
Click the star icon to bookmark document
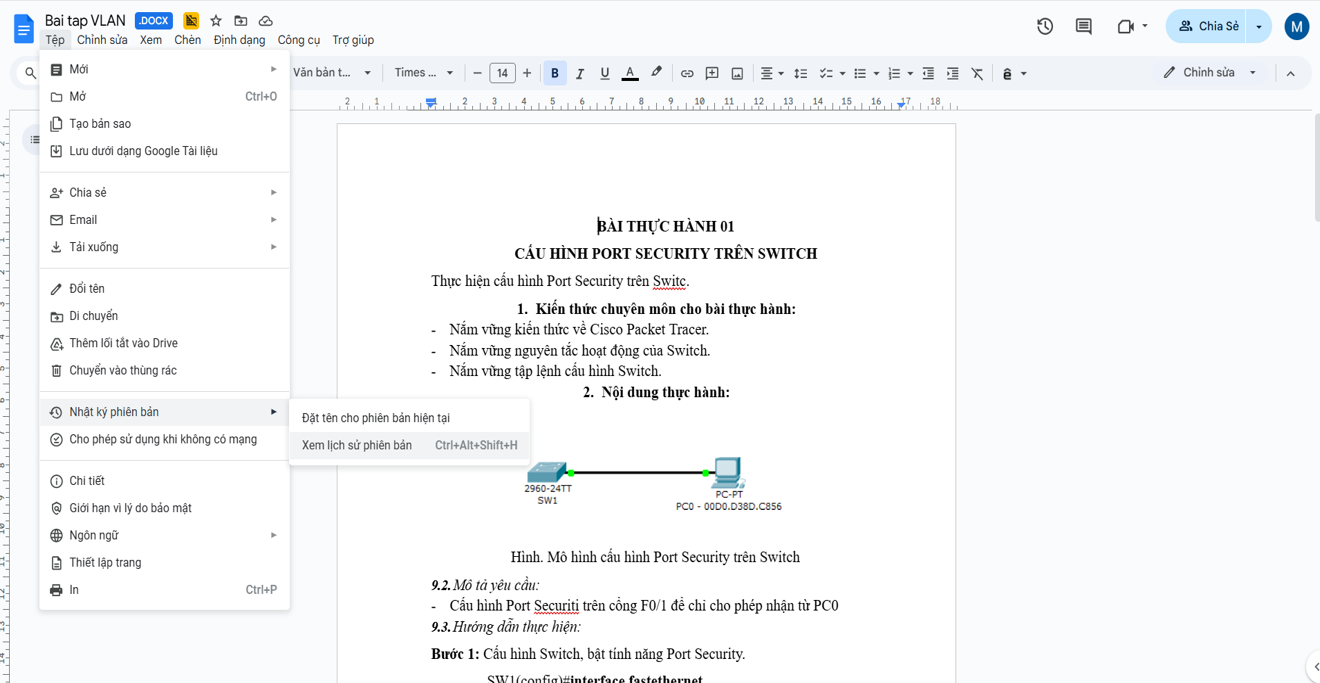[x=216, y=21]
